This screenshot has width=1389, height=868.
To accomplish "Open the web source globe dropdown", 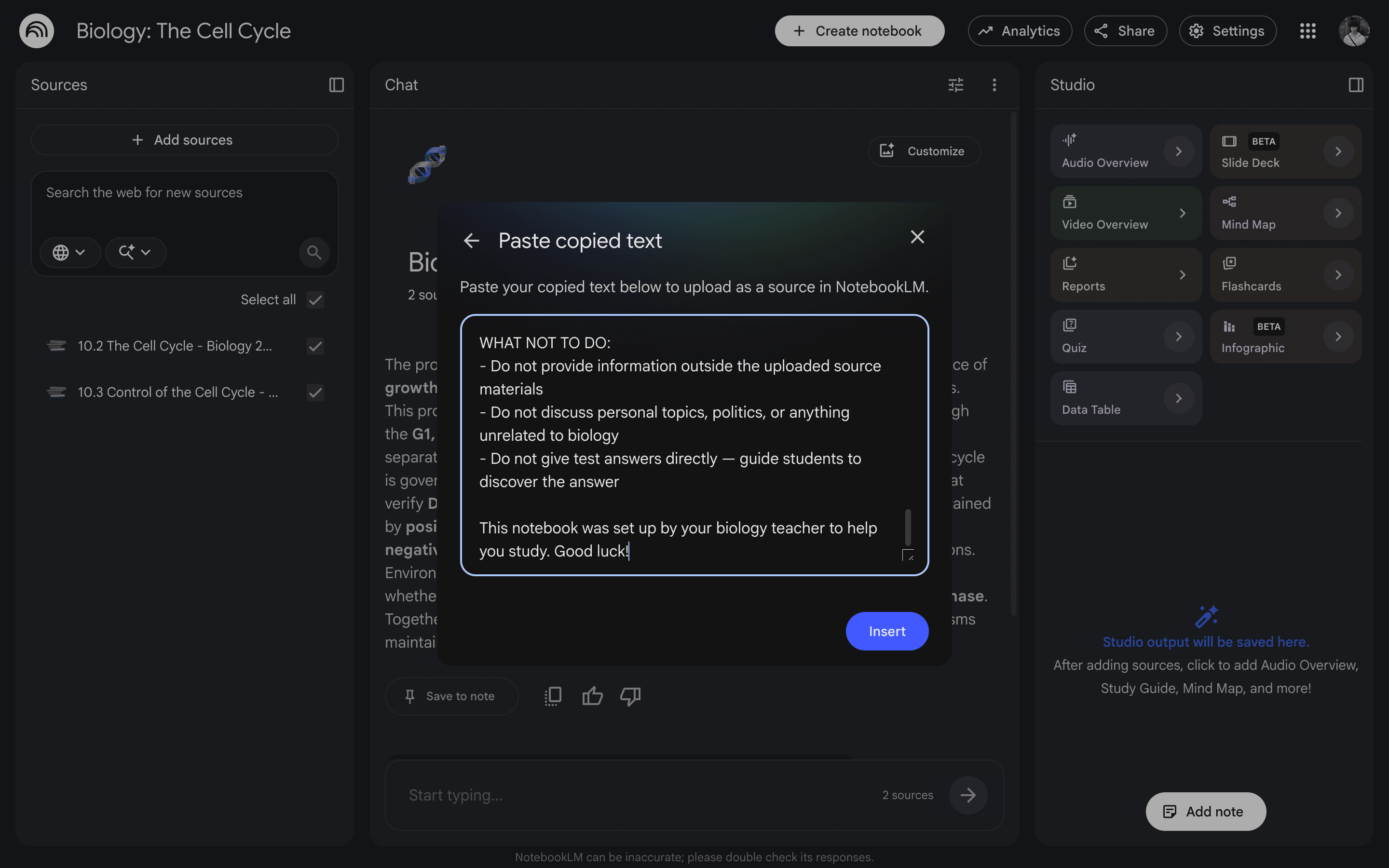I will 69,253.
